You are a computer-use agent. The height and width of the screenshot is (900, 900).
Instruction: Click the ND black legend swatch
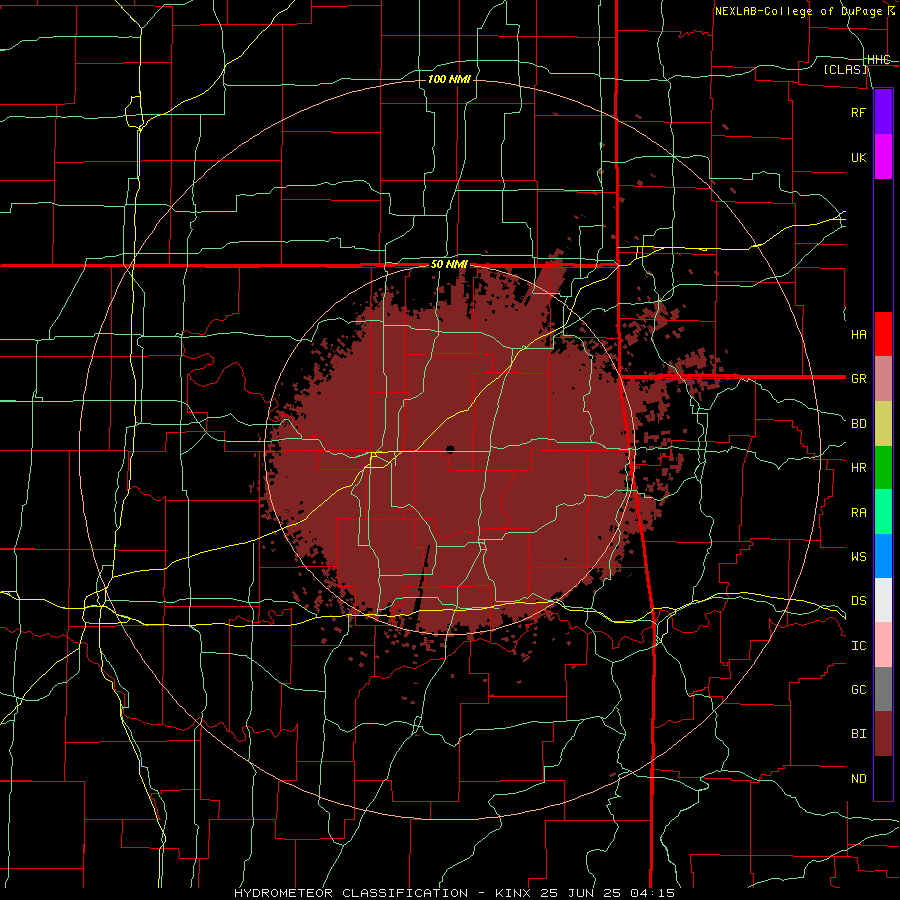[x=883, y=778]
